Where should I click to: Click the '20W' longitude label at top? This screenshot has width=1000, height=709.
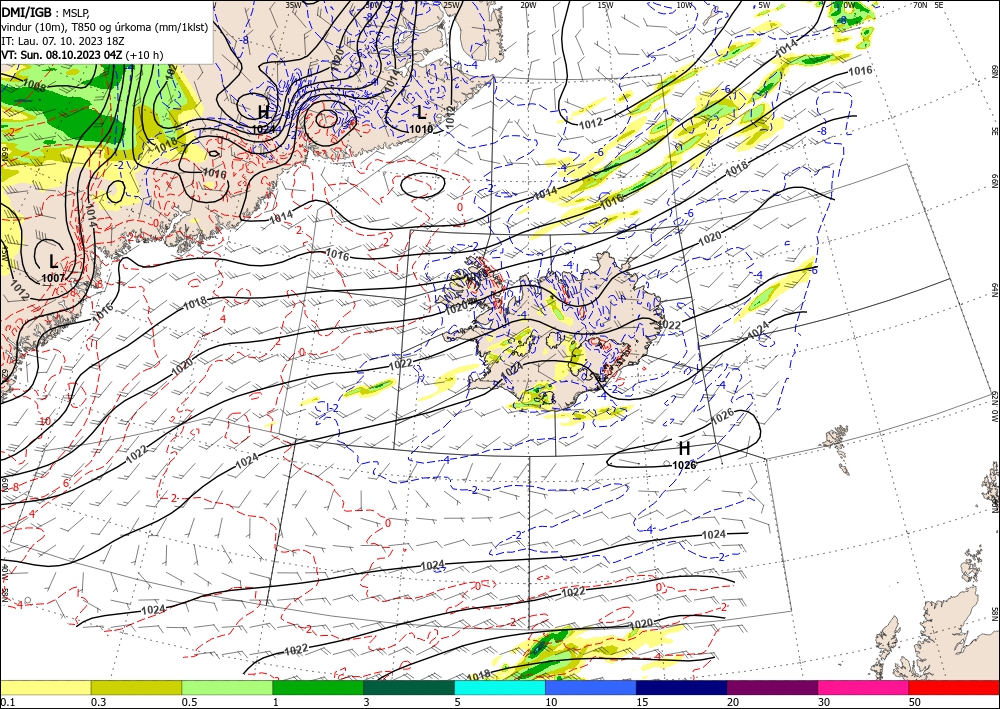coord(528,5)
